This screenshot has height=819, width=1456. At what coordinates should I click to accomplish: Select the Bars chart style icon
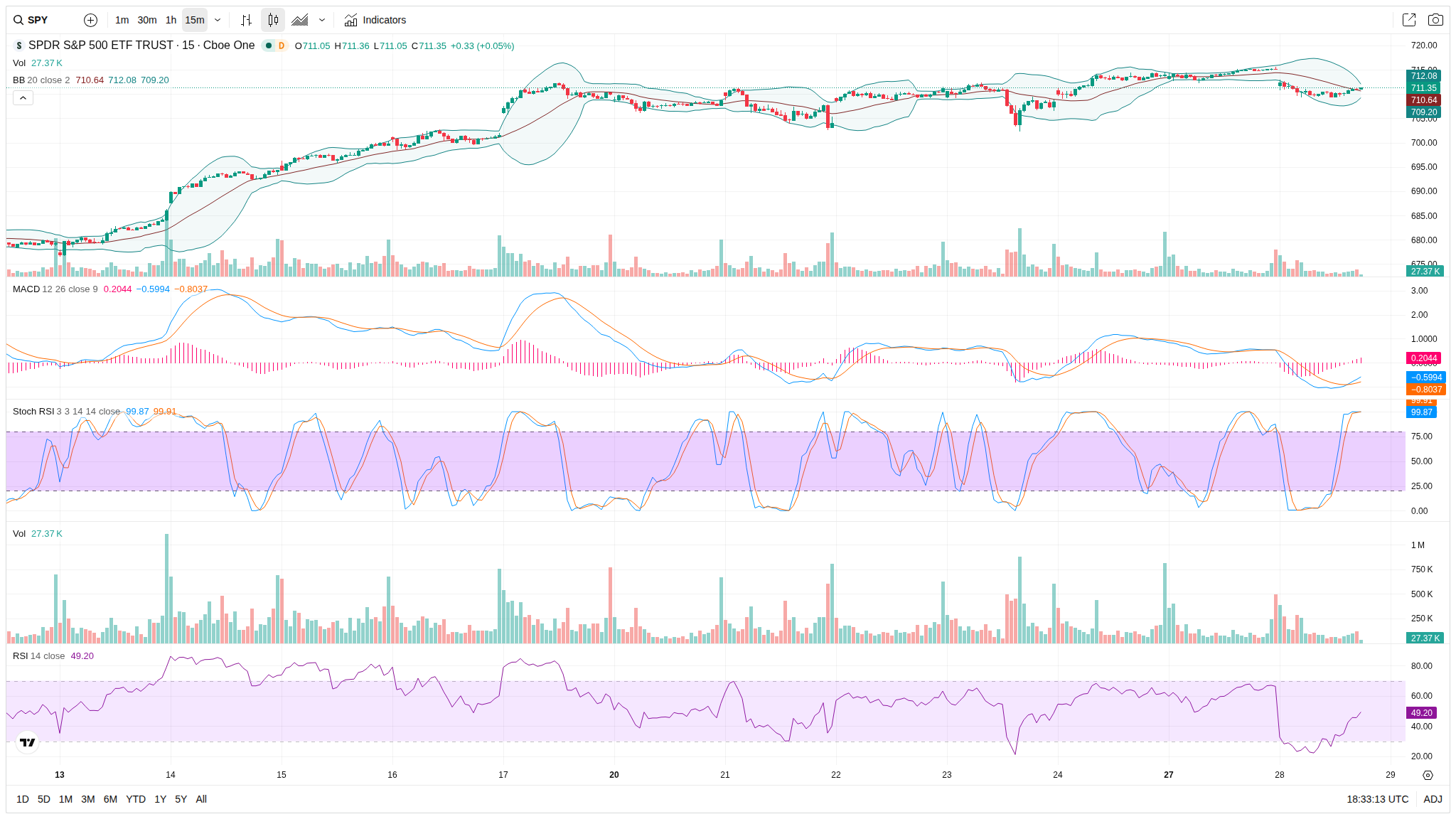(x=246, y=20)
